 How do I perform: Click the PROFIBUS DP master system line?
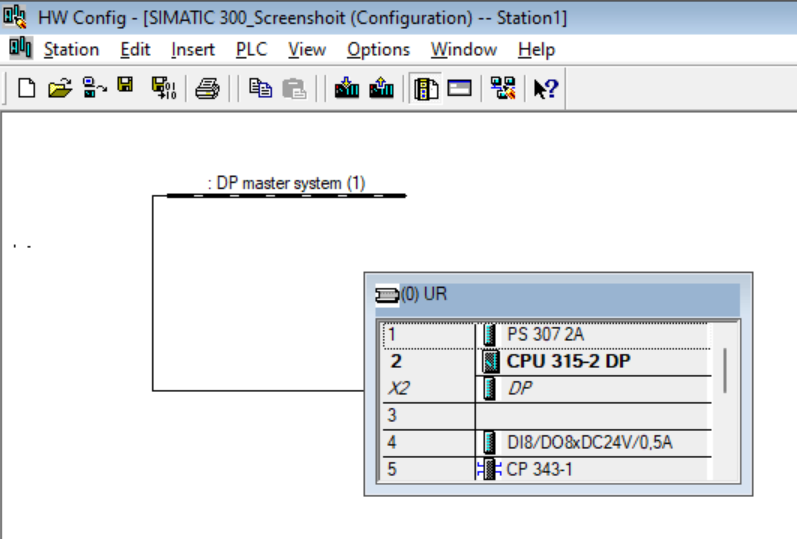(x=286, y=196)
